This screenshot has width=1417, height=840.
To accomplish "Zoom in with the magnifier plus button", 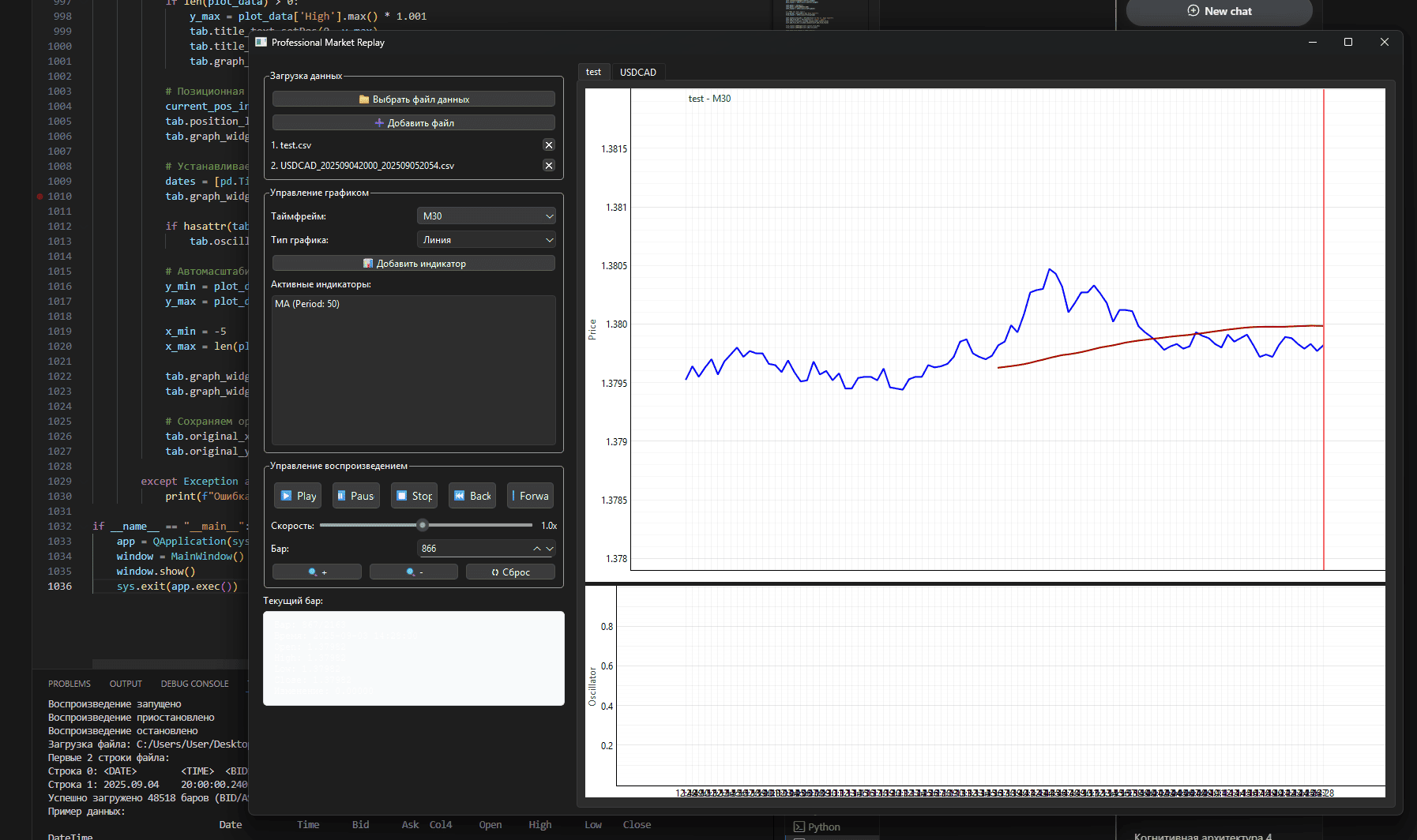I will coord(317,572).
